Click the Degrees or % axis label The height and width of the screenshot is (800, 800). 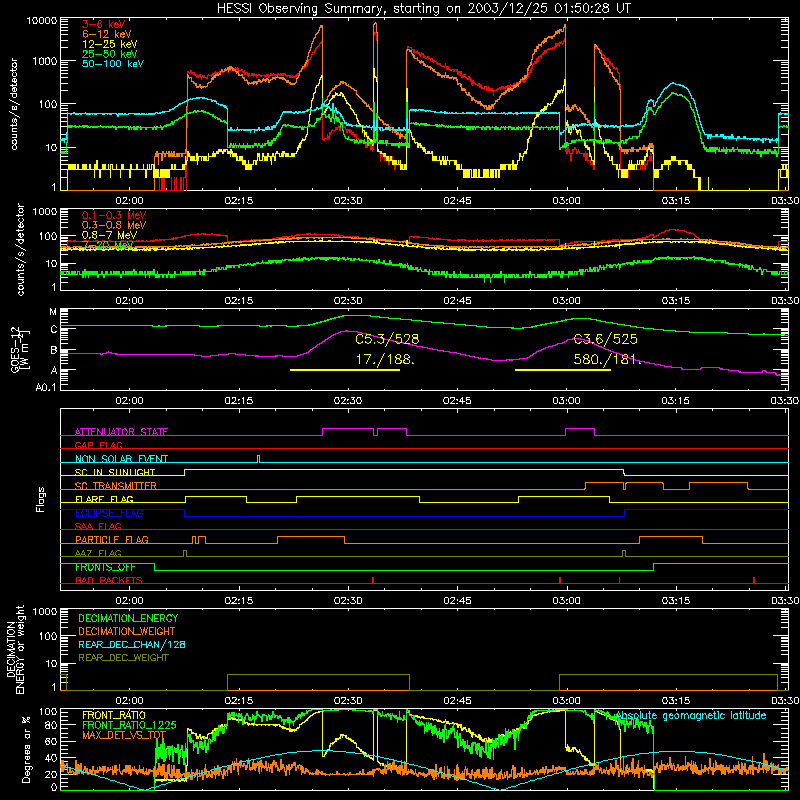click(26, 749)
